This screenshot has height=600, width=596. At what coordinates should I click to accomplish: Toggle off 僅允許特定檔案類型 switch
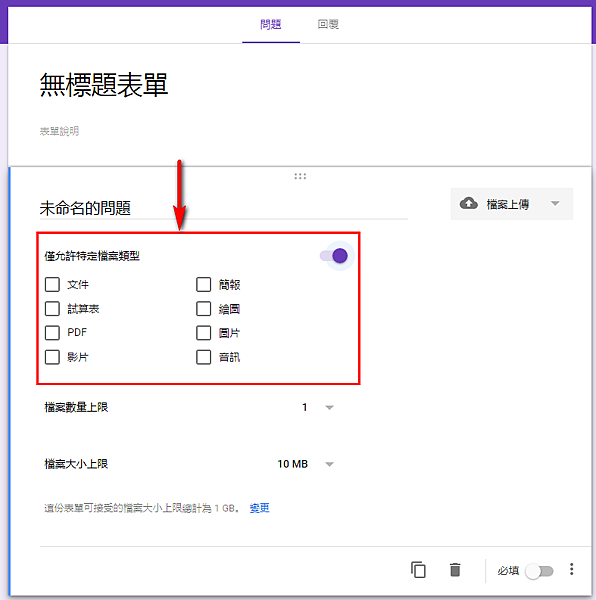point(334,256)
